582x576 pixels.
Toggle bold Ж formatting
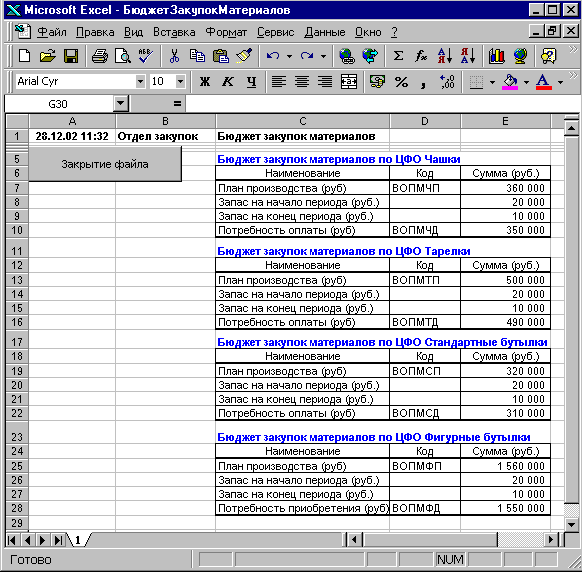click(205, 81)
